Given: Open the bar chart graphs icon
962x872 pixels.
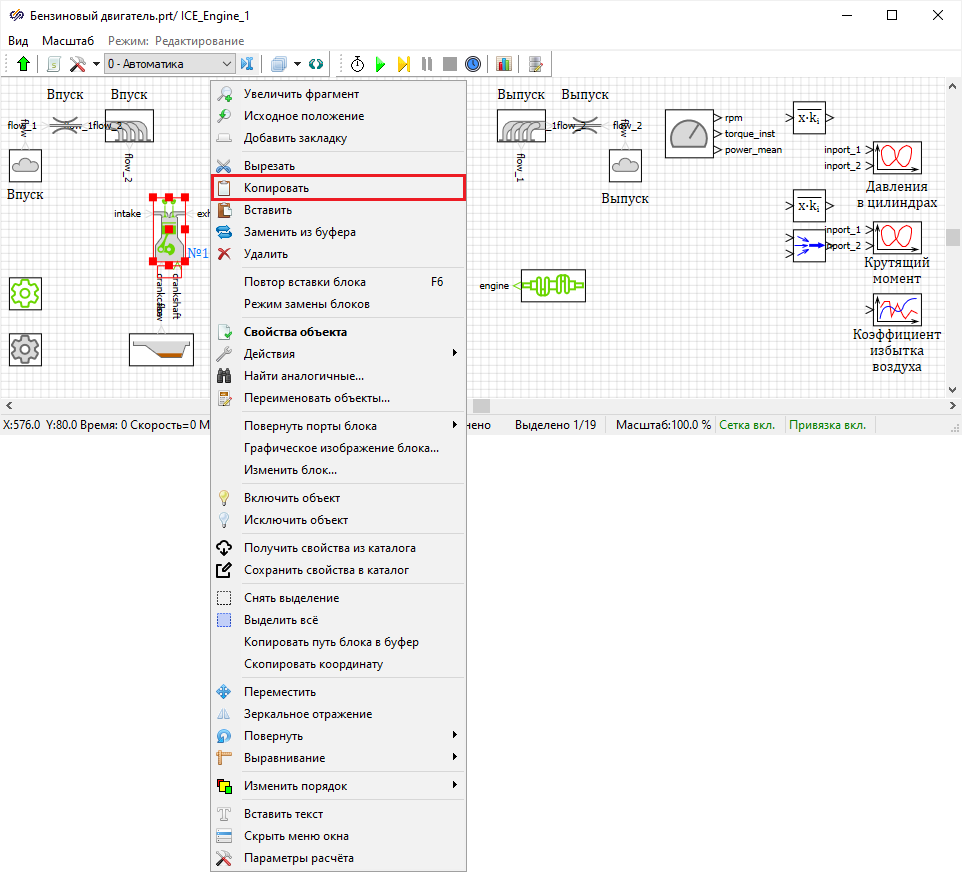Looking at the screenshot, I should point(503,64).
